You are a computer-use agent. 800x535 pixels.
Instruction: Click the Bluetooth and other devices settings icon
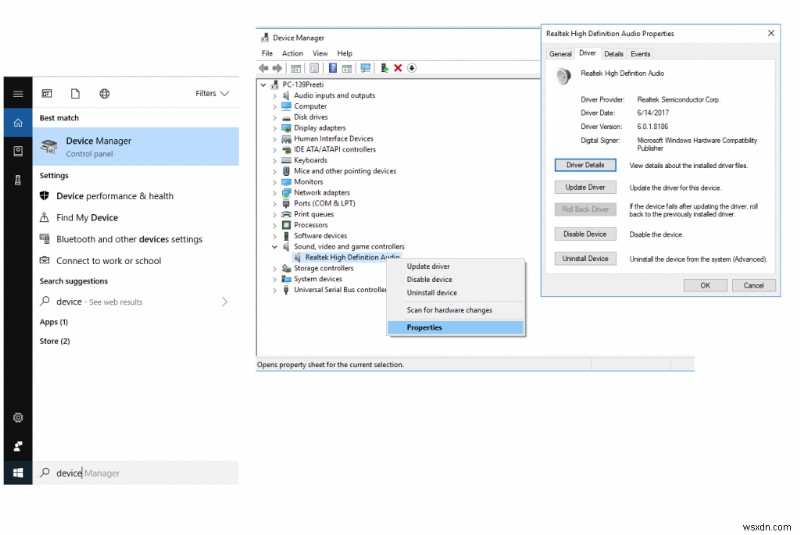(x=44, y=238)
